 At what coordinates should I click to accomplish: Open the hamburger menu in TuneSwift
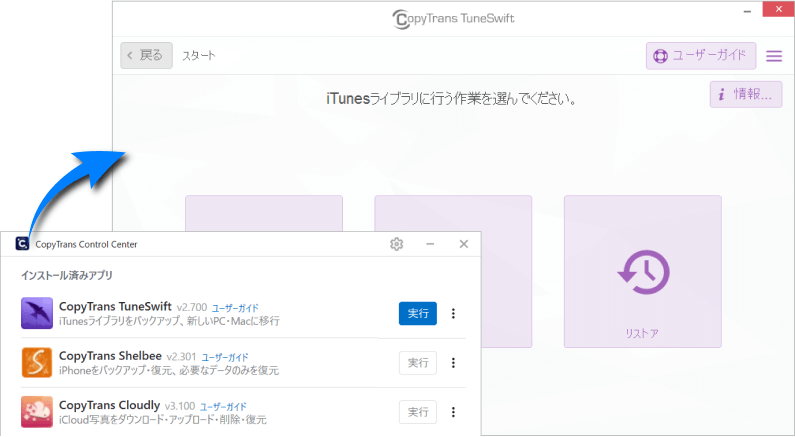774,56
